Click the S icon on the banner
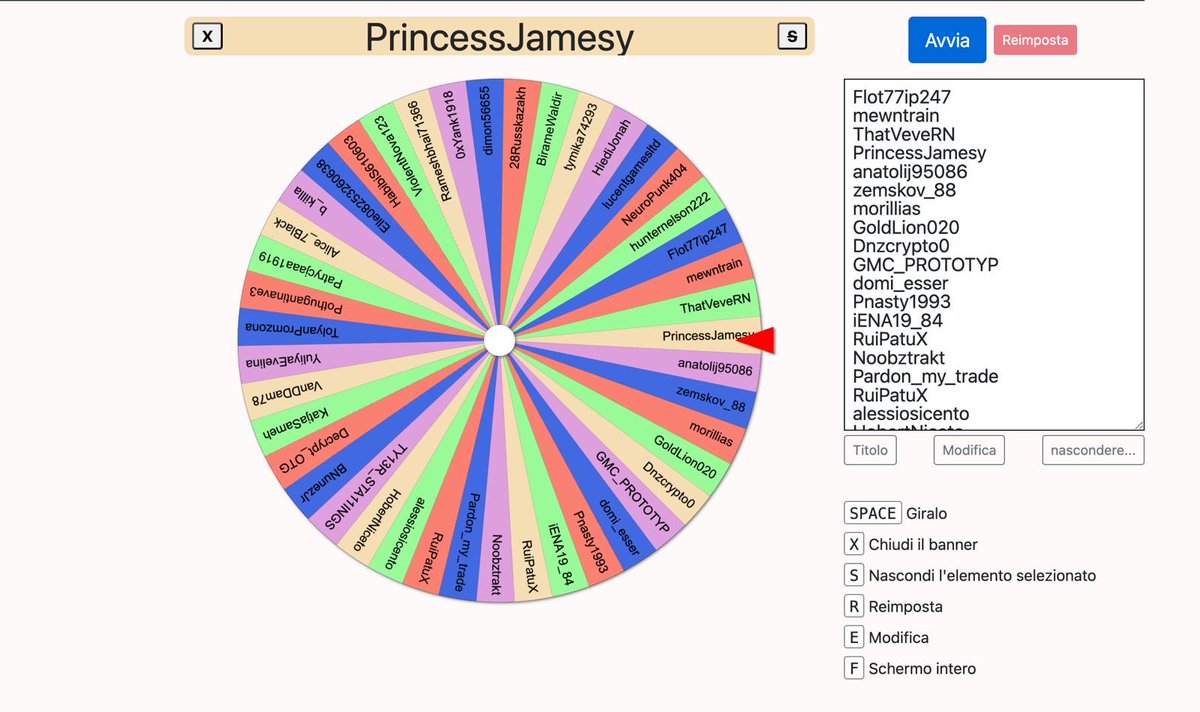Viewport: 1200px width, 712px height. tap(791, 36)
